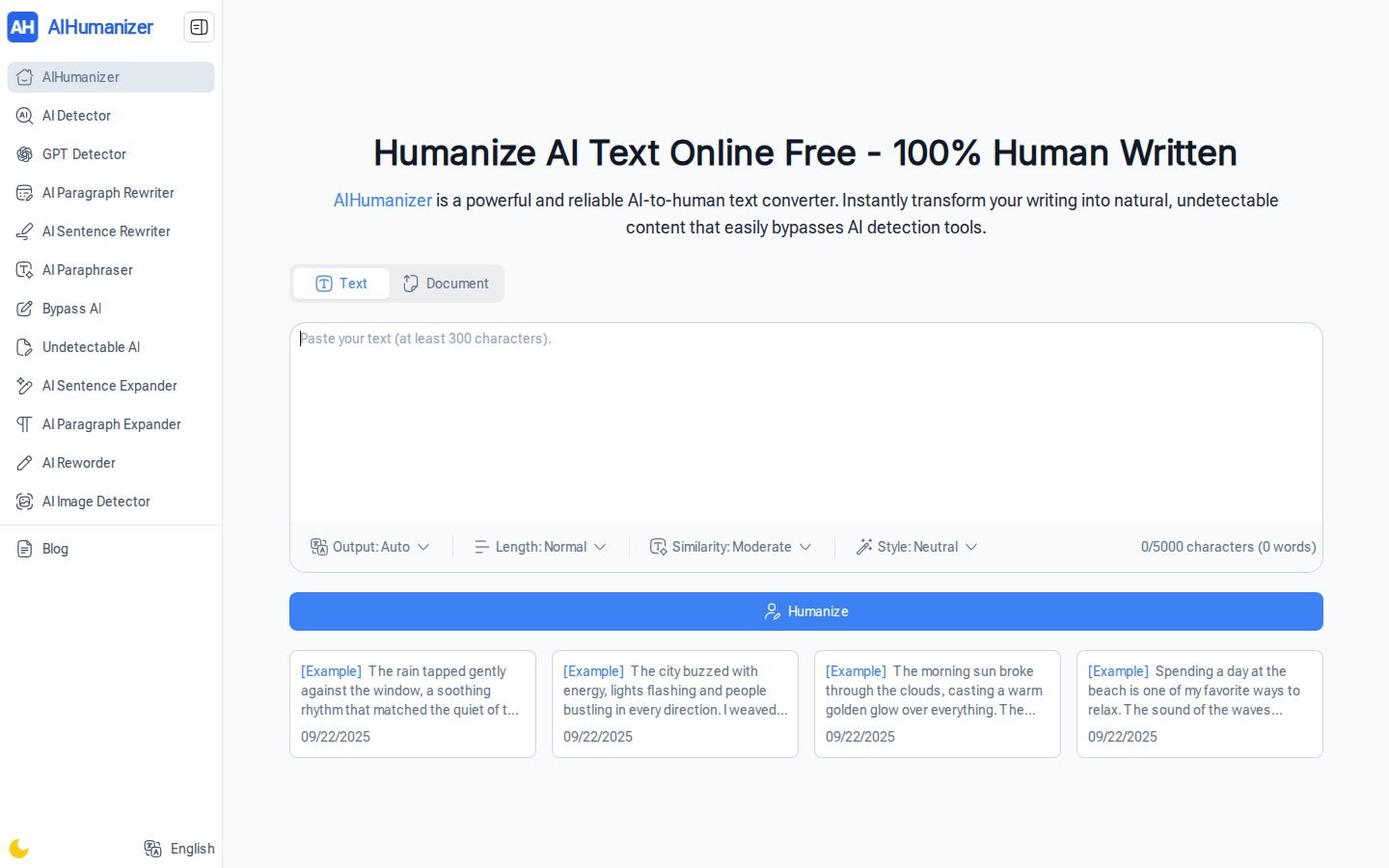Click the AI Paragraph Expander icon
This screenshot has height=868, width=1389.
coord(25,424)
